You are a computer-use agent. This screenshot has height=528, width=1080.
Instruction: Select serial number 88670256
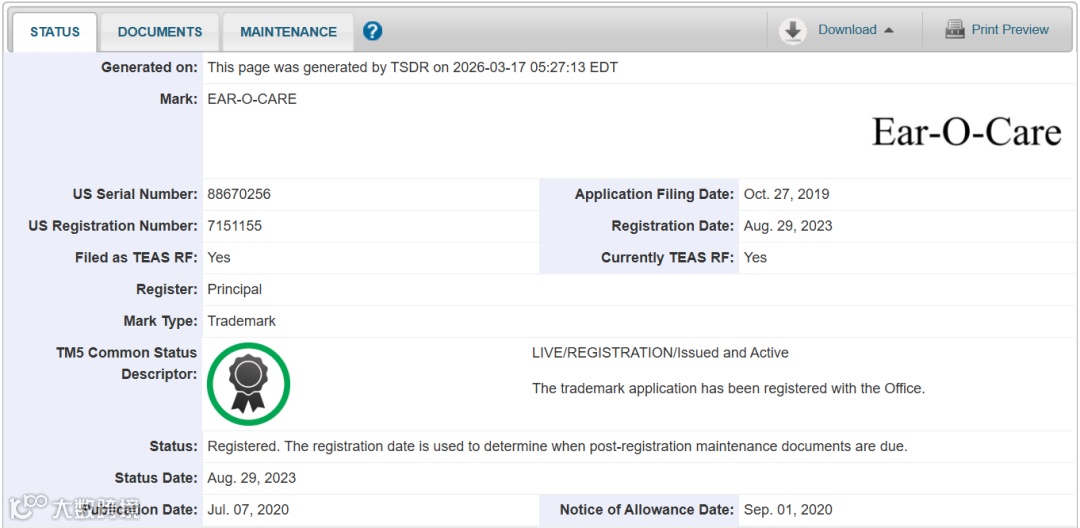click(x=239, y=194)
